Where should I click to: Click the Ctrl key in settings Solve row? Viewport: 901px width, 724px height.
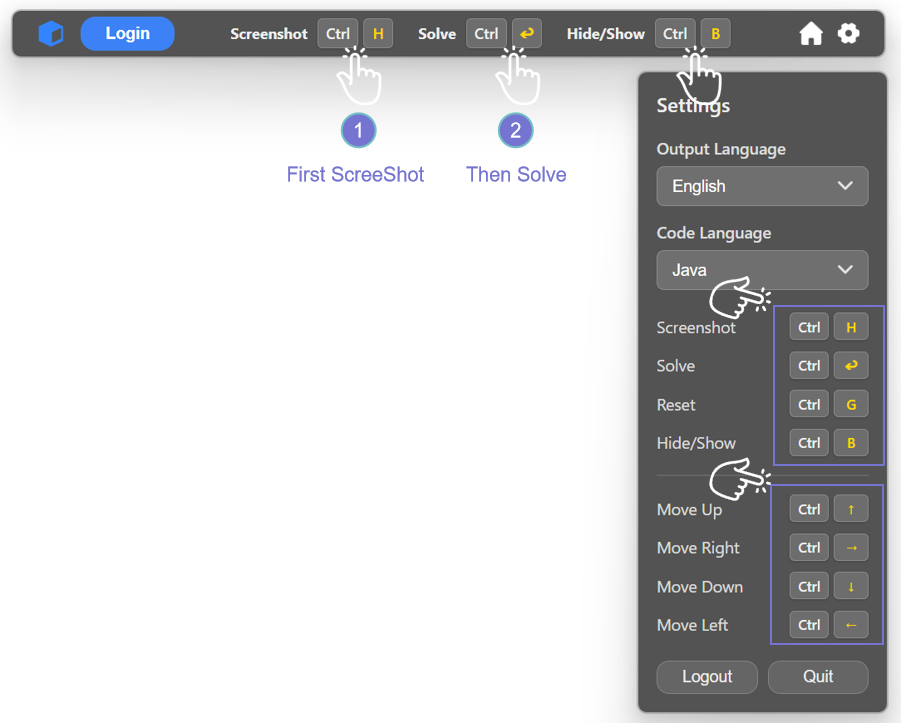click(x=809, y=366)
